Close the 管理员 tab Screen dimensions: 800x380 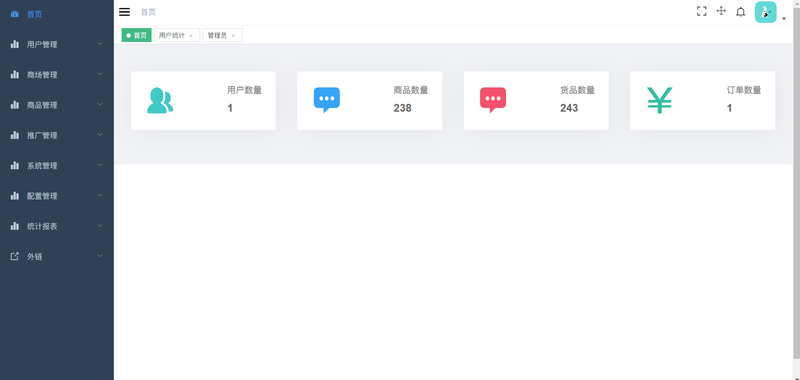(233, 36)
